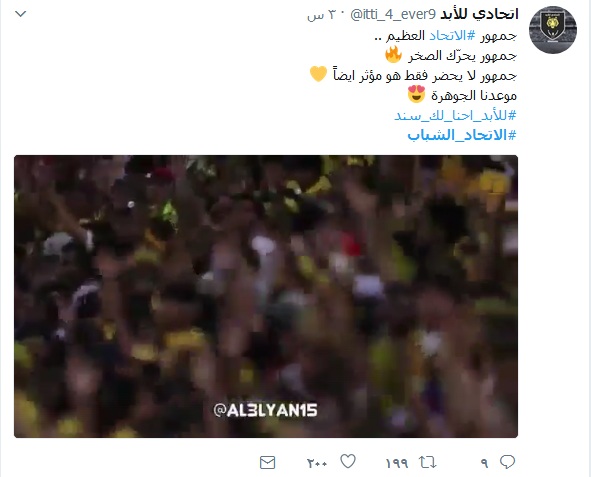Open the tweet timestamp ٣ س
Screen dimensions: 591x477
(321, 15)
